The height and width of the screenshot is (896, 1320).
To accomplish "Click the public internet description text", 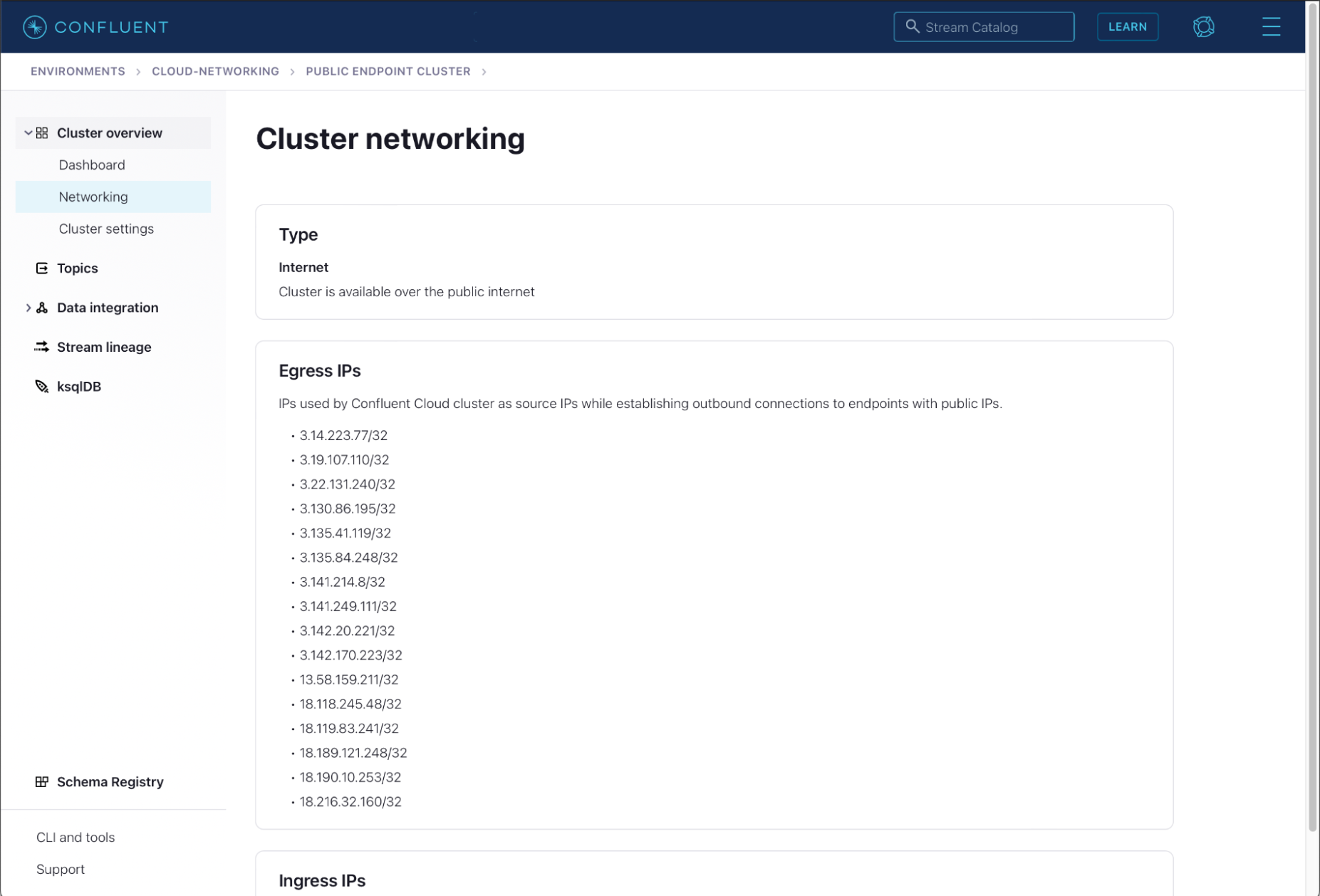I will (x=406, y=292).
